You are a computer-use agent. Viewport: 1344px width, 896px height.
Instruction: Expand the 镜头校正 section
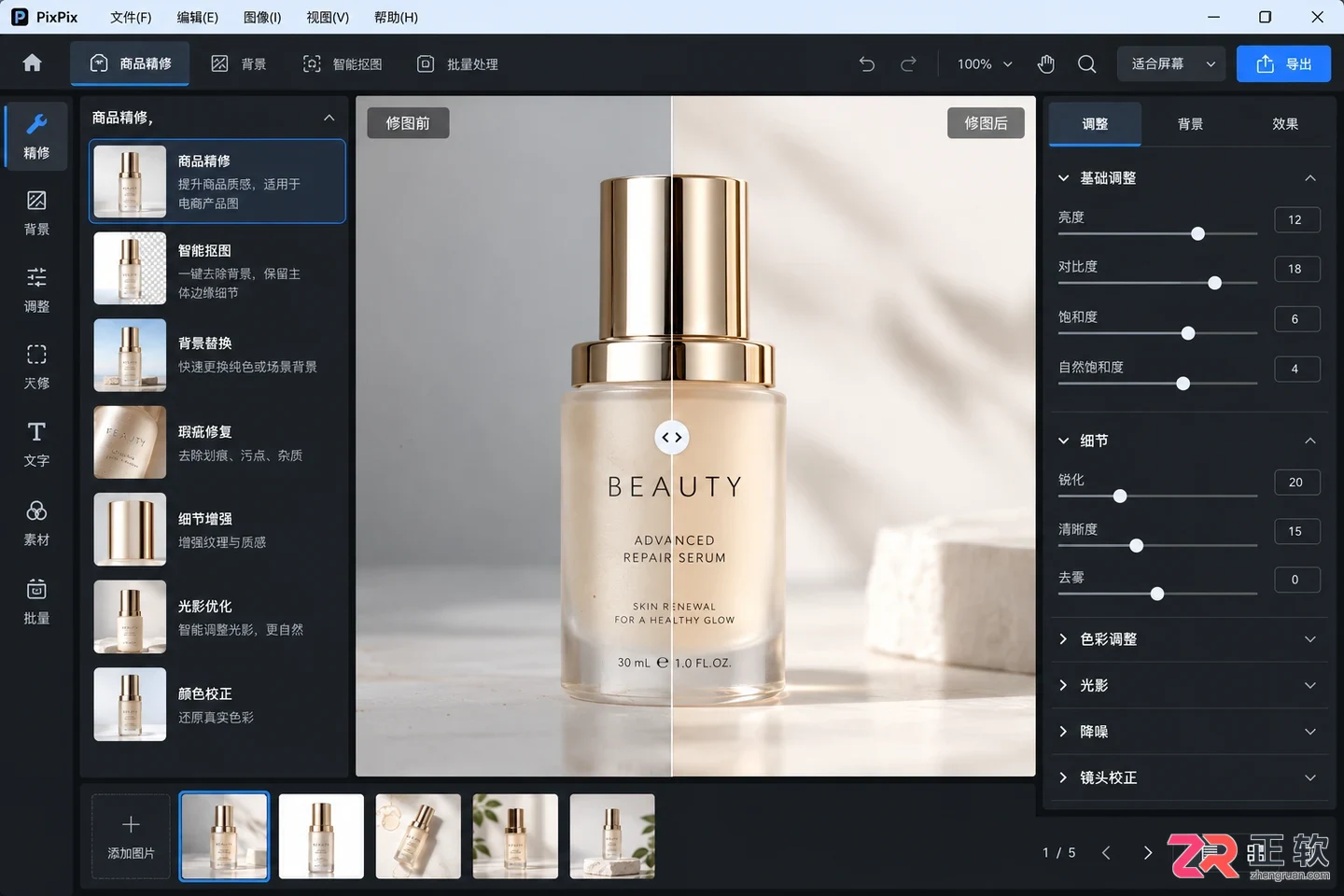click(1189, 777)
